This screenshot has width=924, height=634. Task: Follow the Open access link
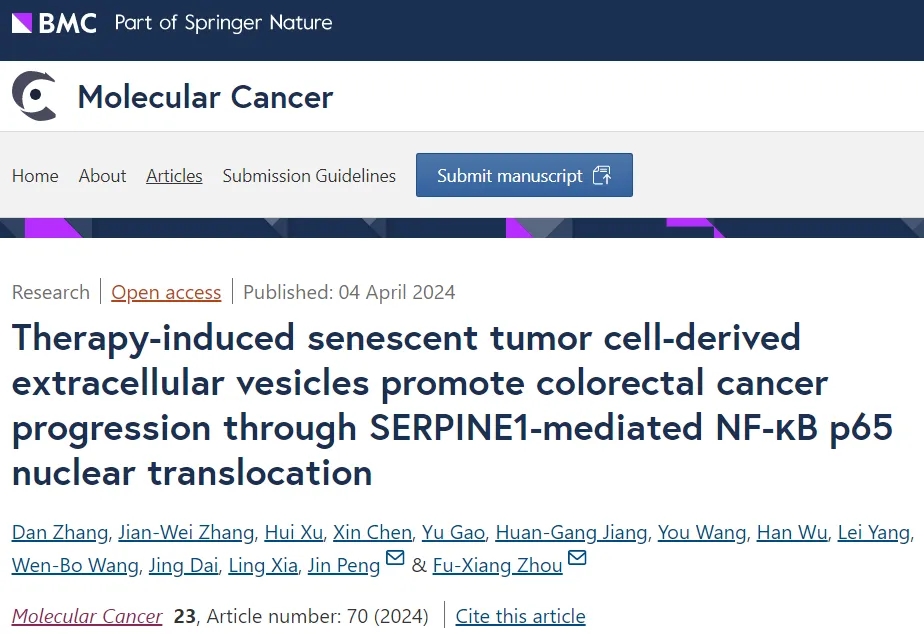pos(166,292)
